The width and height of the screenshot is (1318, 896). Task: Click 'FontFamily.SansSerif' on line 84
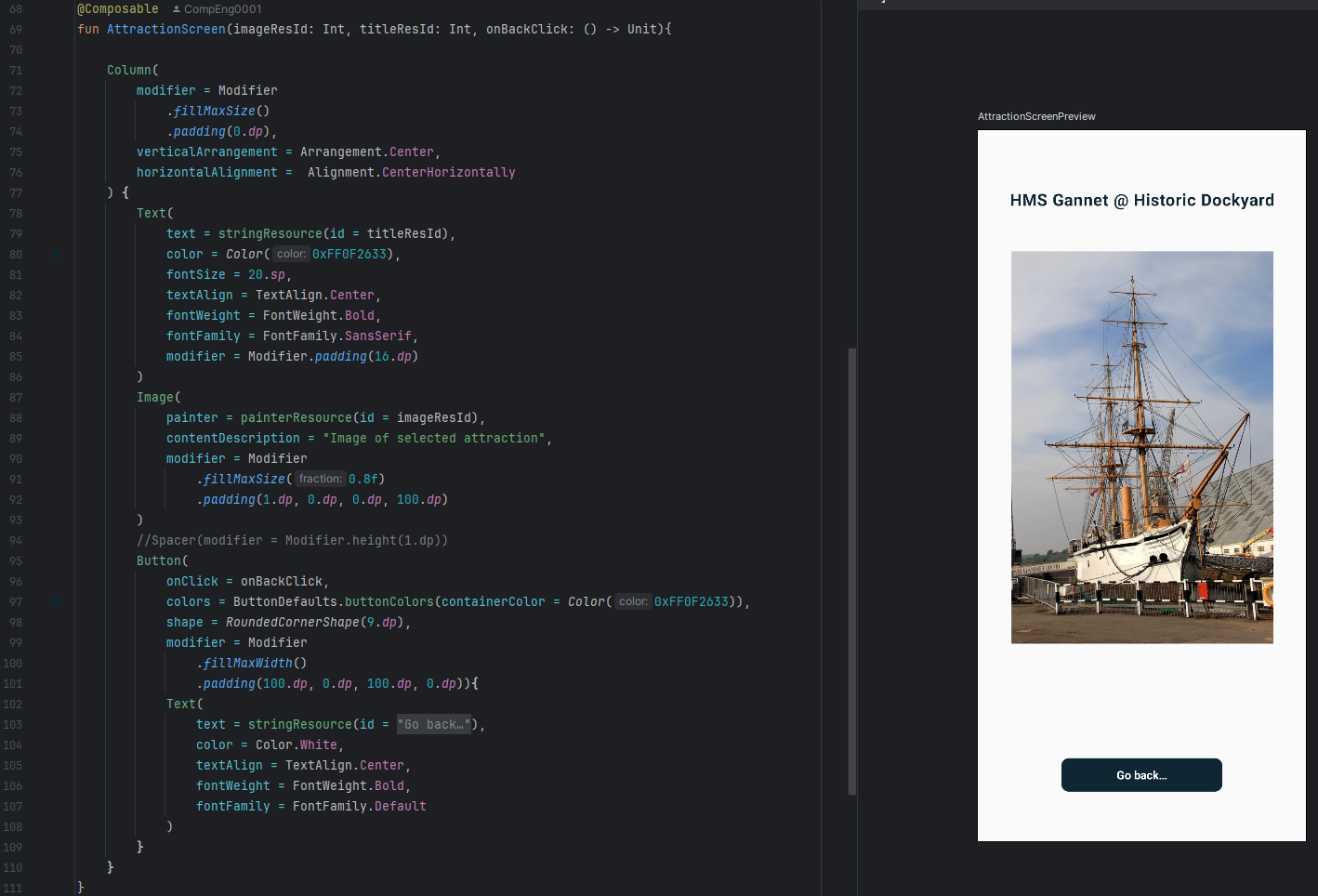pyautogui.click(x=337, y=336)
